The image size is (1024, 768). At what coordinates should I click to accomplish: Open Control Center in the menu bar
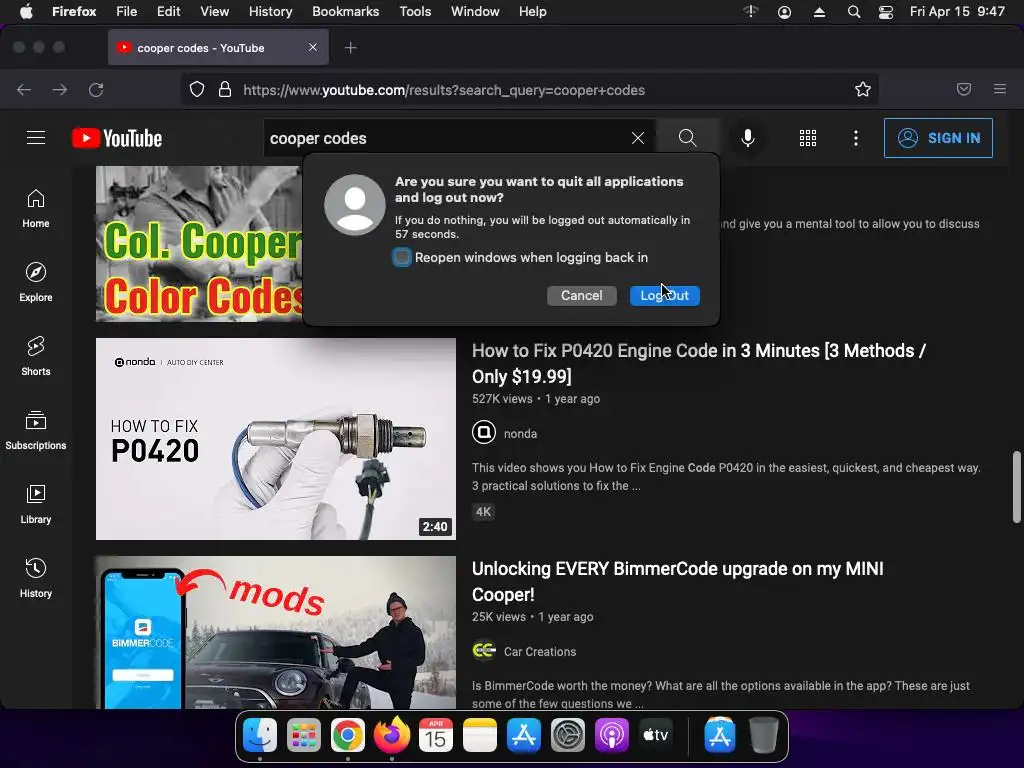tap(886, 12)
